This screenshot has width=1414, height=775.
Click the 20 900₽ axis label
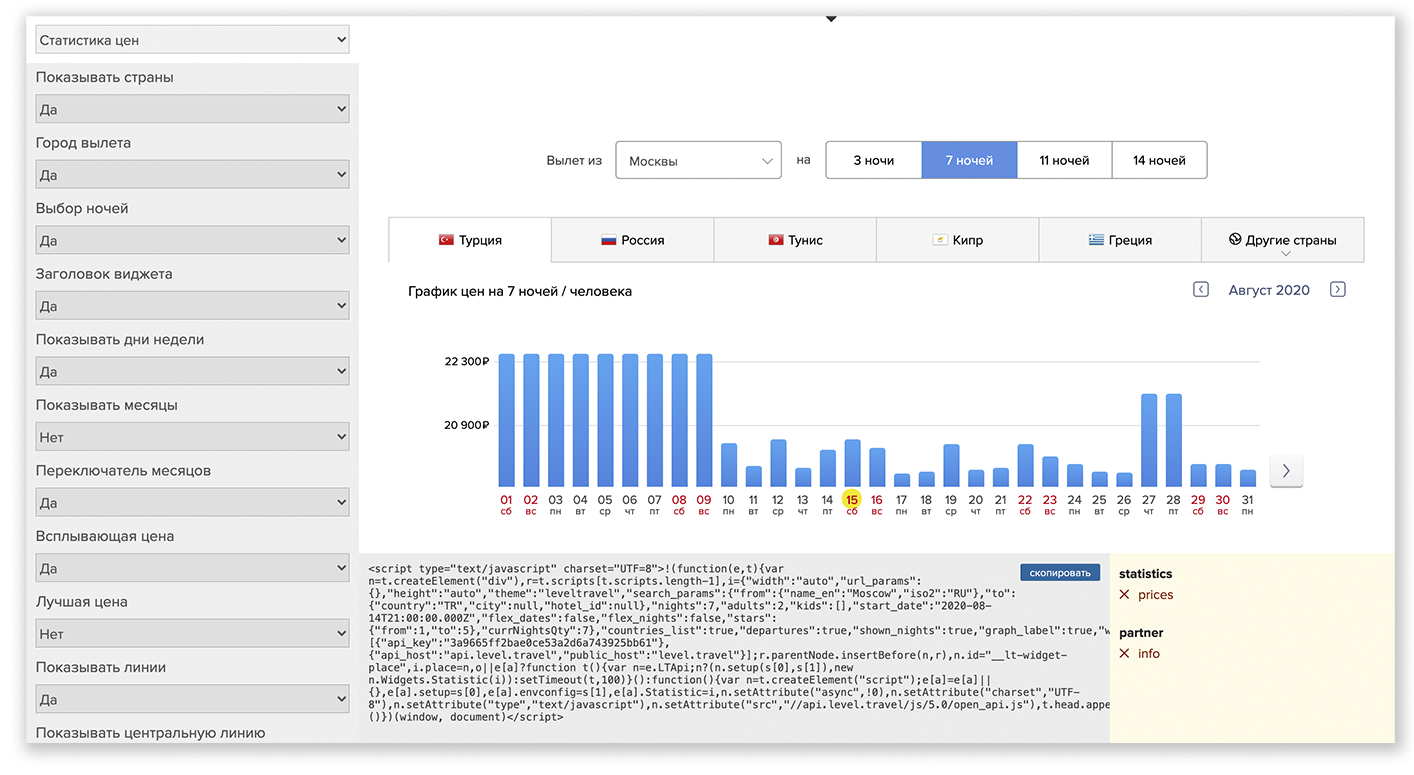coord(466,425)
